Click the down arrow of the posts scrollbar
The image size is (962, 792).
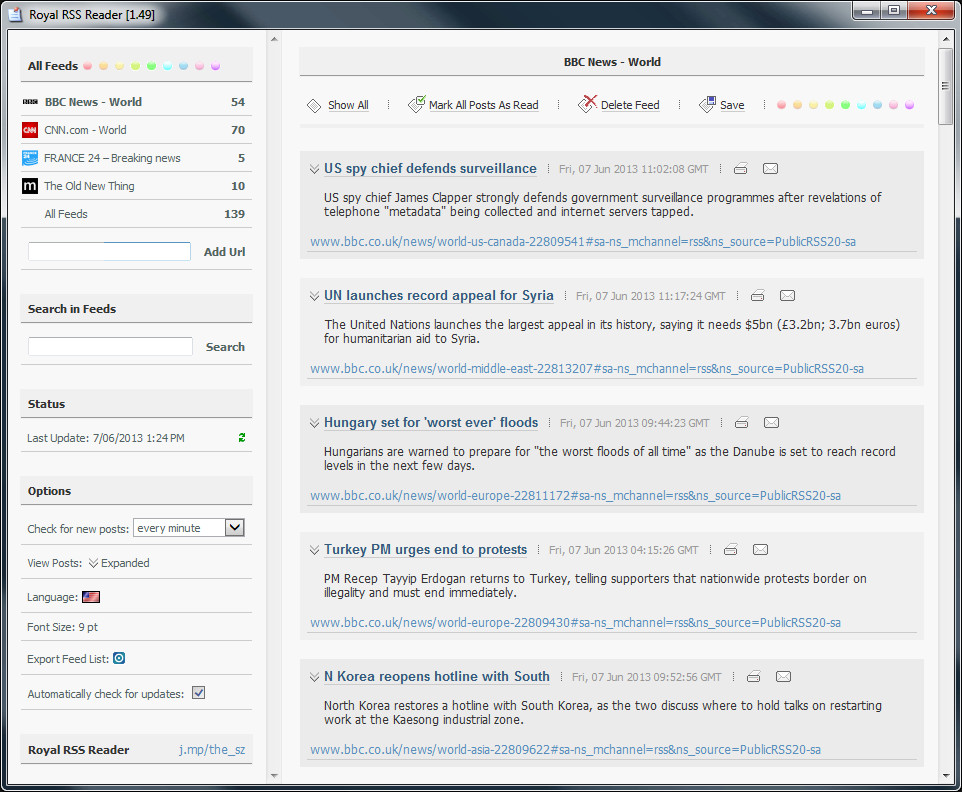click(945, 776)
